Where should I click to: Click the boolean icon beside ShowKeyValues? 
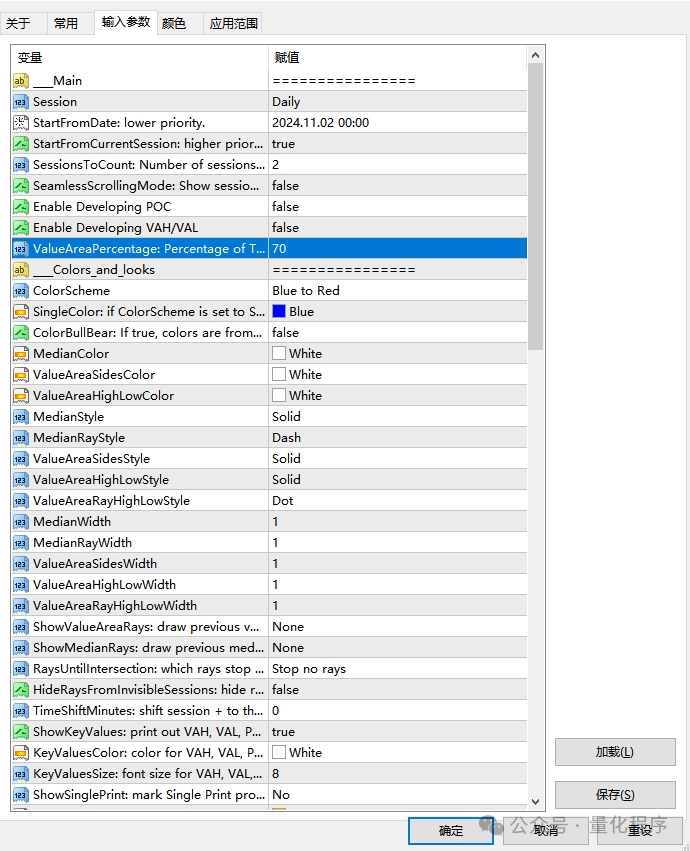point(21,732)
